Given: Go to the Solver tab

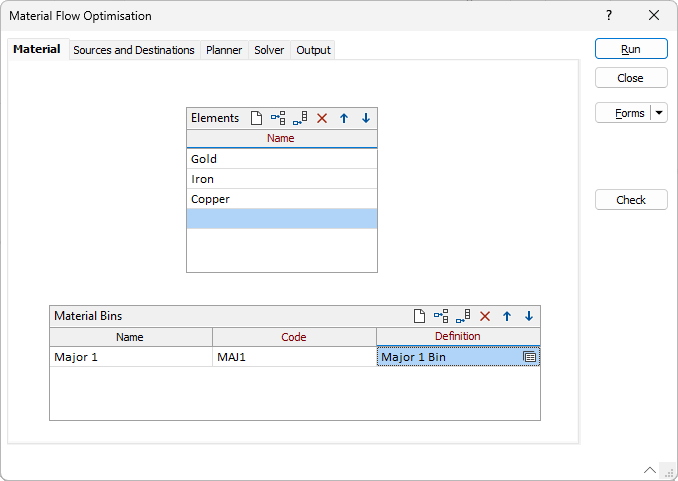Looking at the screenshot, I should (269, 50).
